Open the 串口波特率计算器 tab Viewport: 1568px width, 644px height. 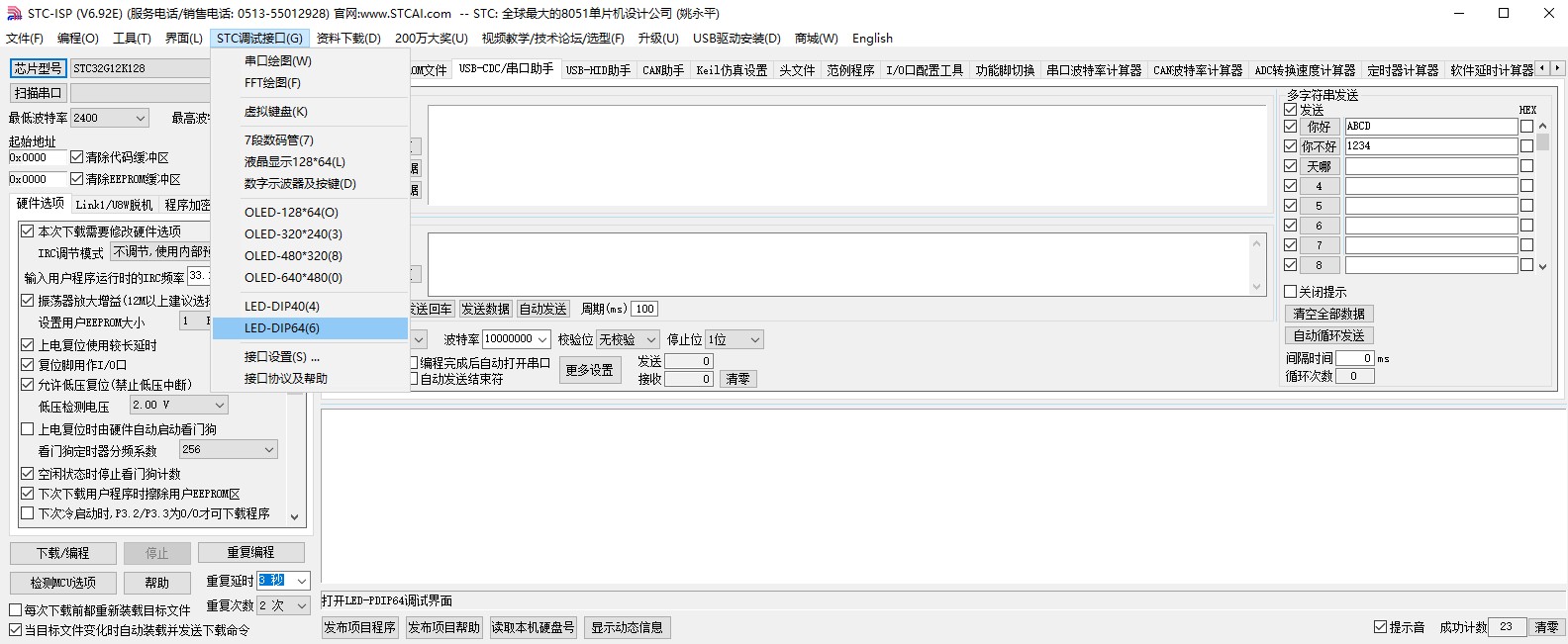pos(1094,70)
